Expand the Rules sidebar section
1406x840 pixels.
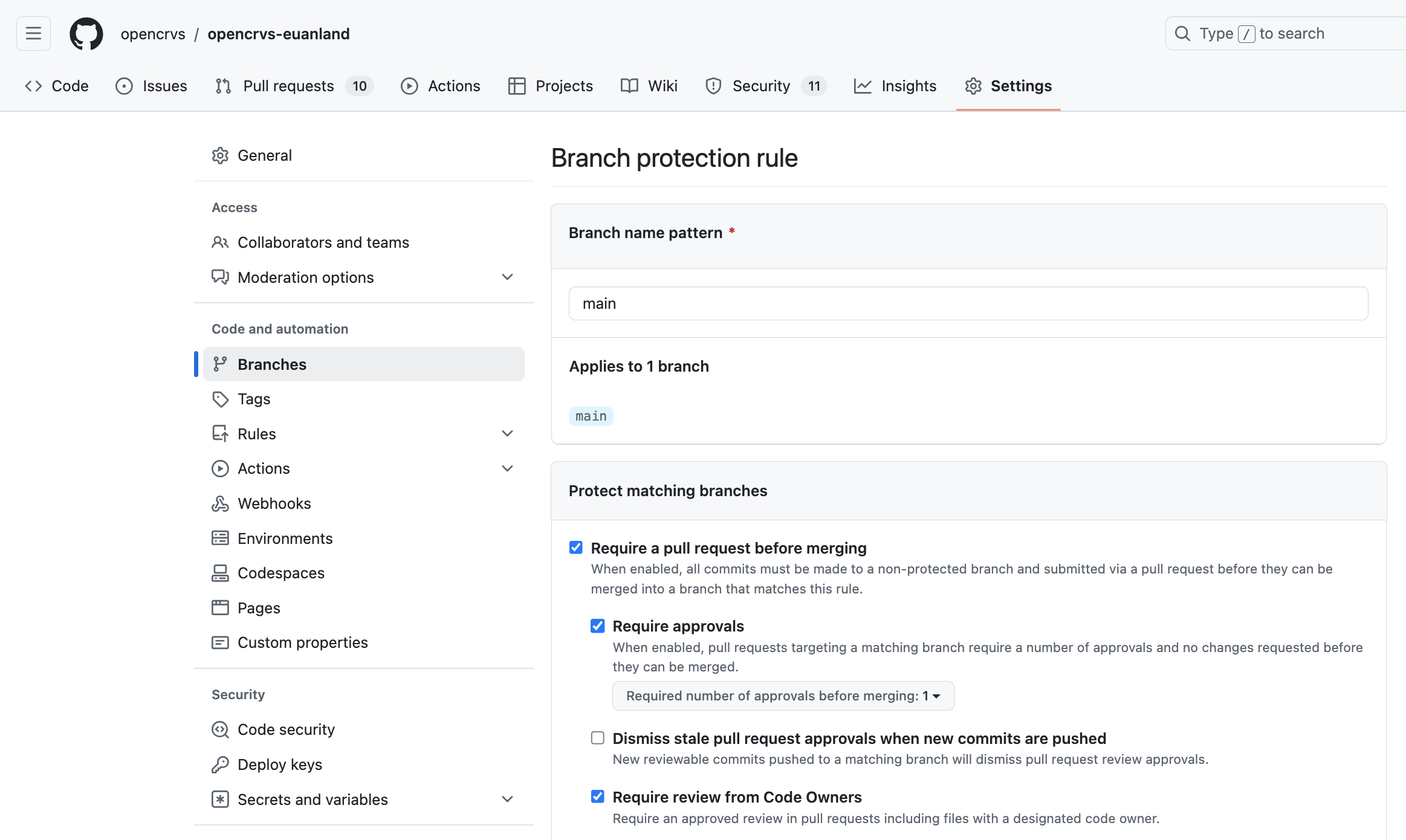507,434
